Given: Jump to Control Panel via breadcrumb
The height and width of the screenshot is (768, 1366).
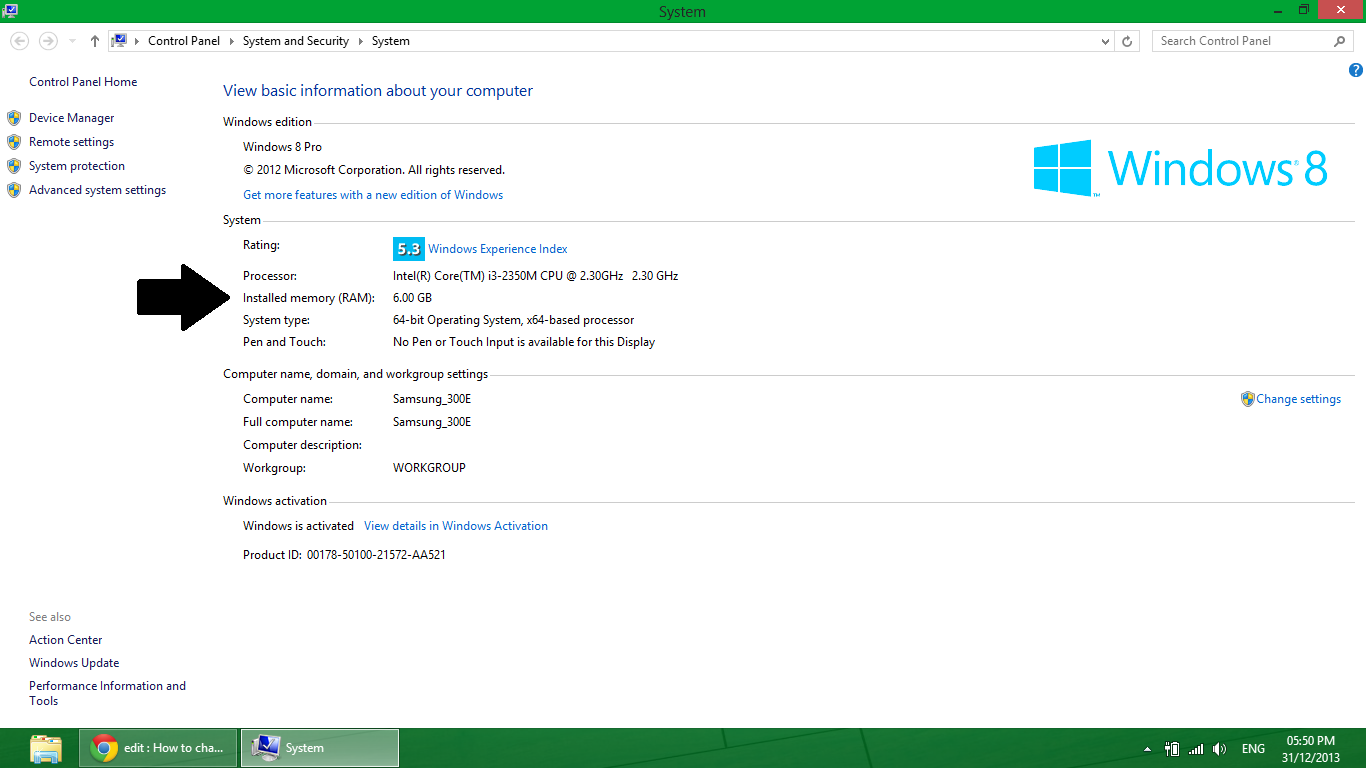Looking at the screenshot, I should 184,41.
